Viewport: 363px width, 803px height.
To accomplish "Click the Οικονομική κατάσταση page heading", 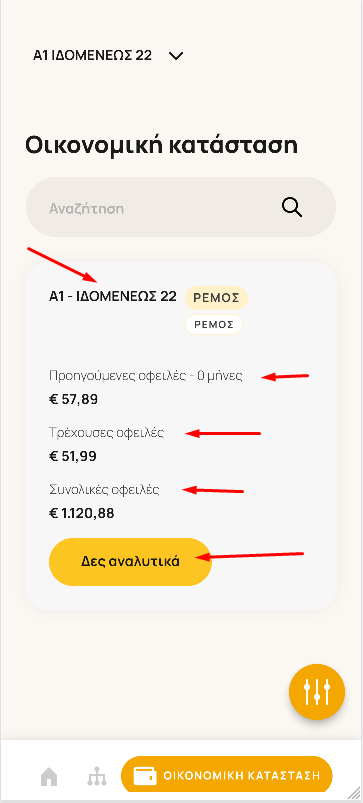I will (162, 145).
